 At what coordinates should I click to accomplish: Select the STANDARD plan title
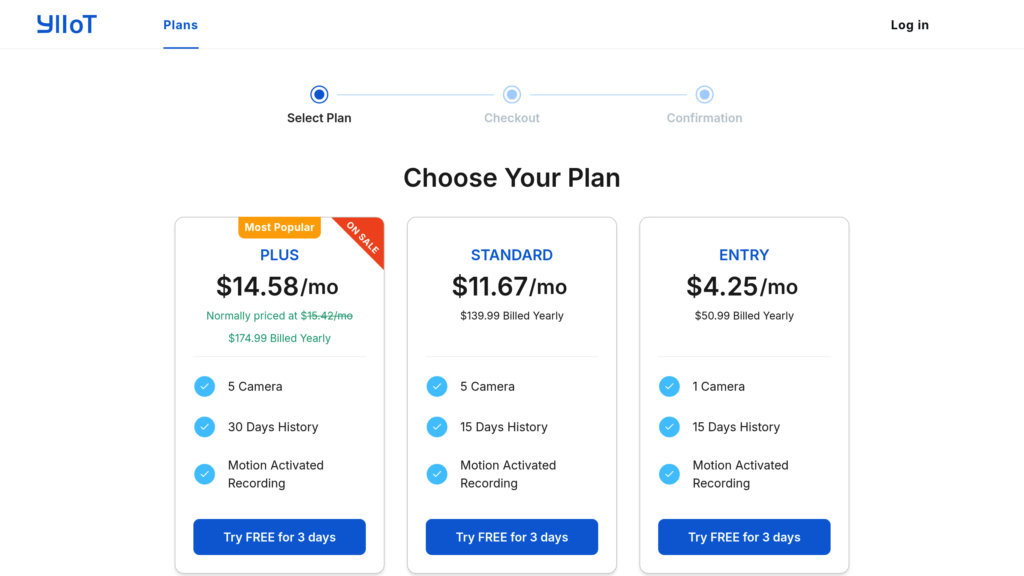tap(512, 255)
